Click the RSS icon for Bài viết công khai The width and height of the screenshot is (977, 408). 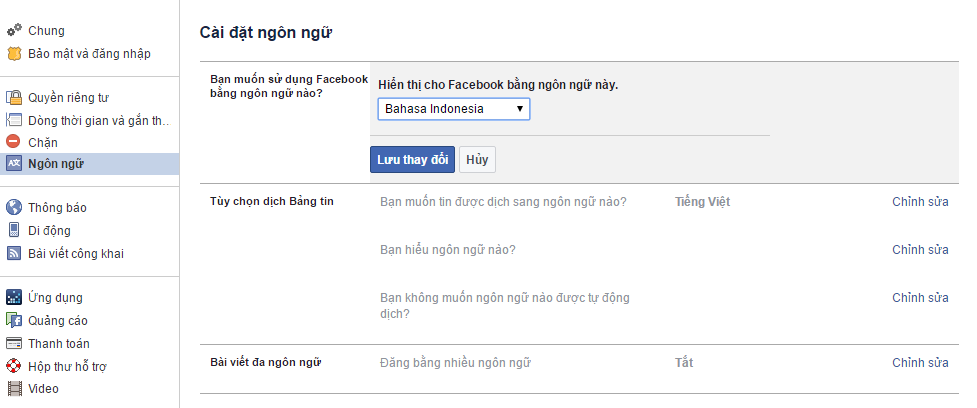pyautogui.click(x=14, y=253)
